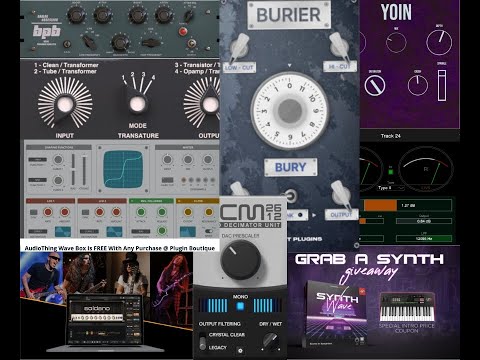Click the 12000 Hz LPF value field
The width and height of the screenshot is (480, 360).
[424, 239]
